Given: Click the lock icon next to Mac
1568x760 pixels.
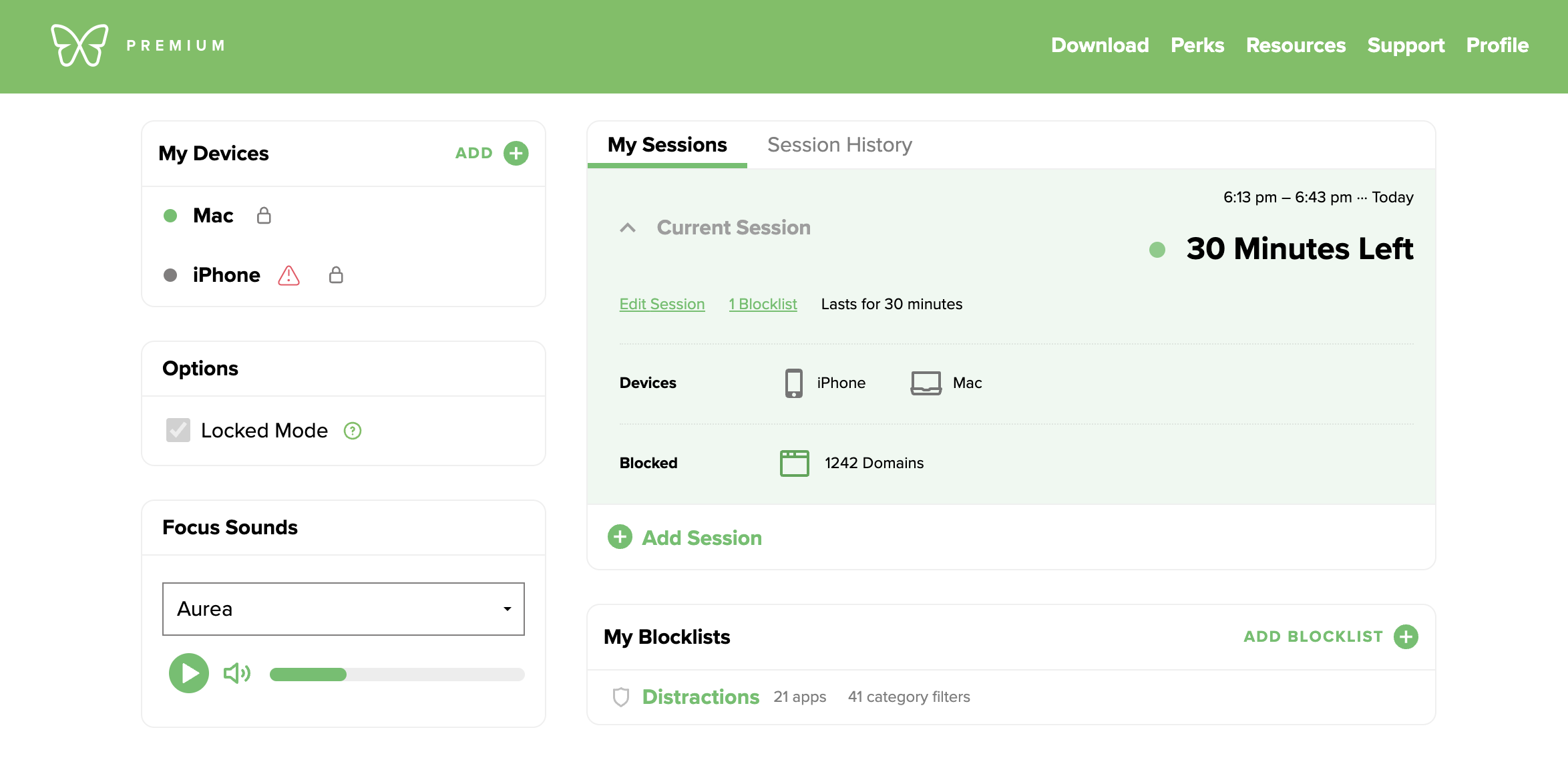Looking at the screenshot, I should coord(264,216).
